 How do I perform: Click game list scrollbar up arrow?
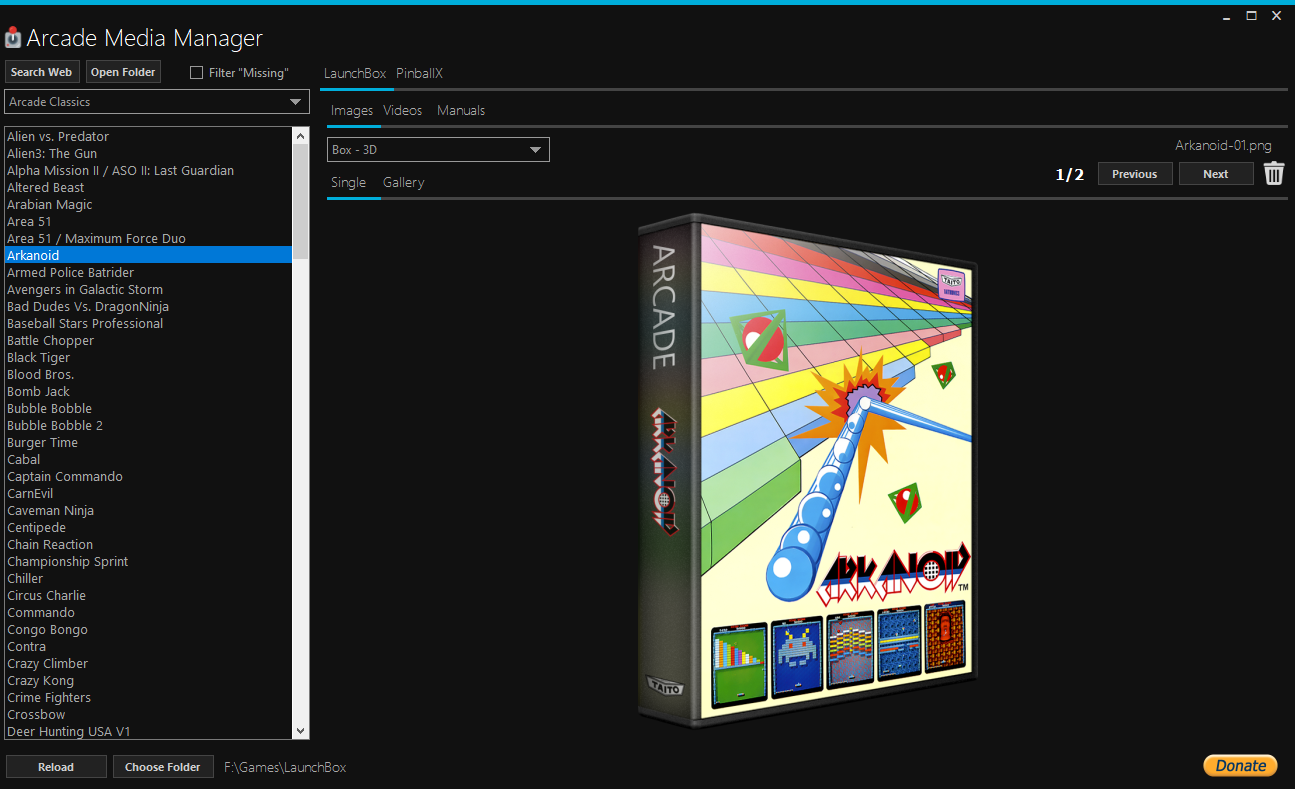click(301, 135)
